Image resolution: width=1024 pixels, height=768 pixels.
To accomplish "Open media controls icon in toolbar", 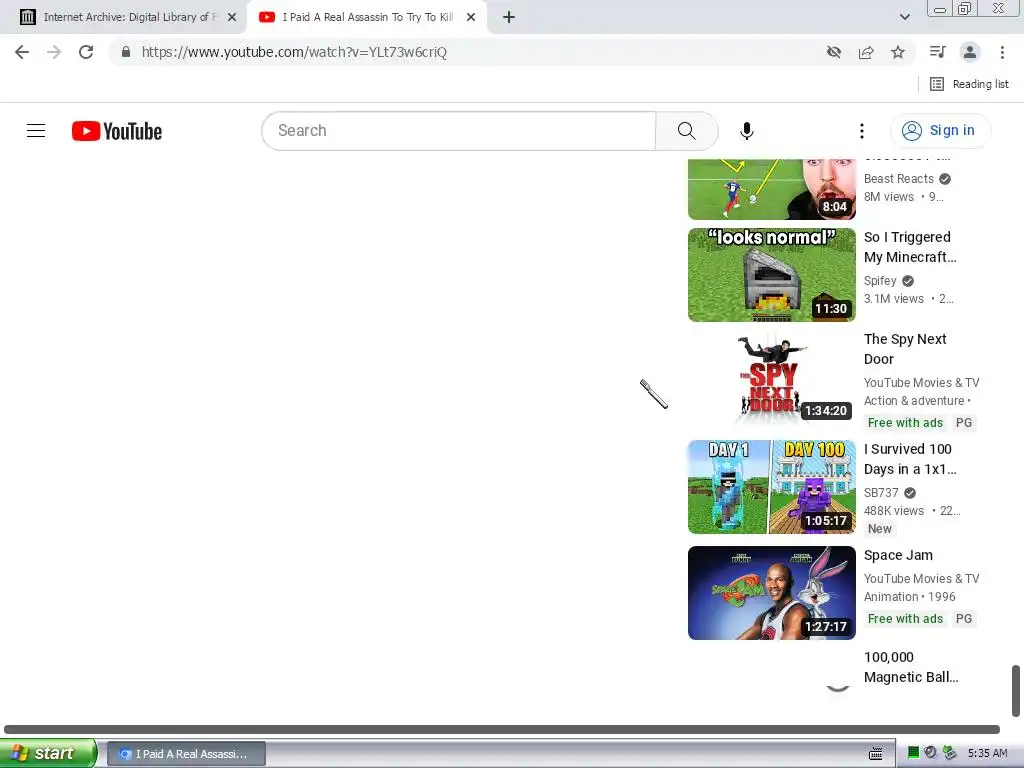I will (x=938, y=52).
